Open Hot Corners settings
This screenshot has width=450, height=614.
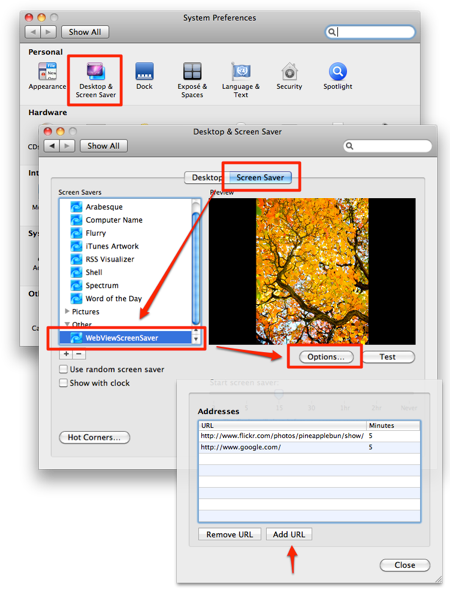click(x=94, y=437)
